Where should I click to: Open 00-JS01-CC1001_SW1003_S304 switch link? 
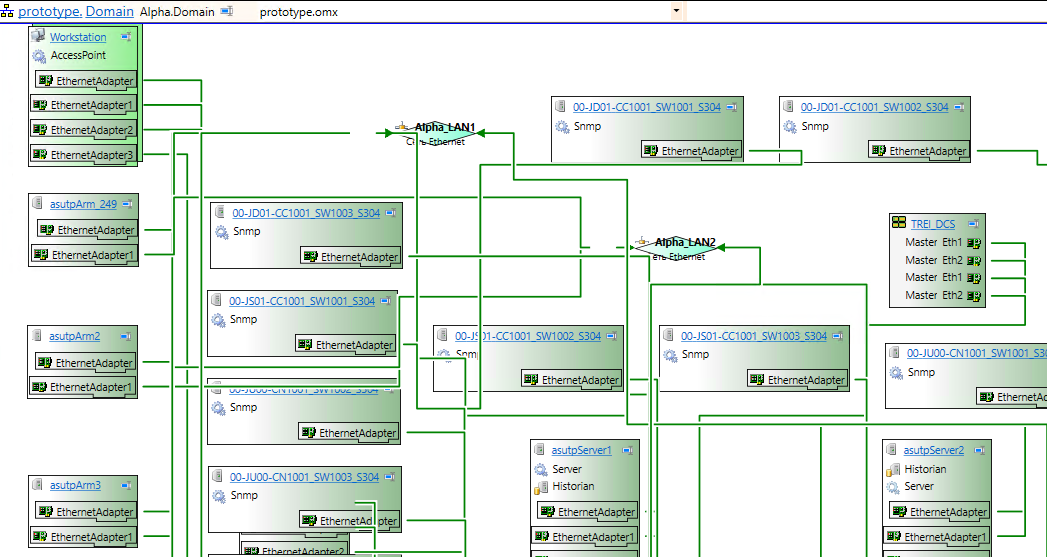(x=754, y=336)
